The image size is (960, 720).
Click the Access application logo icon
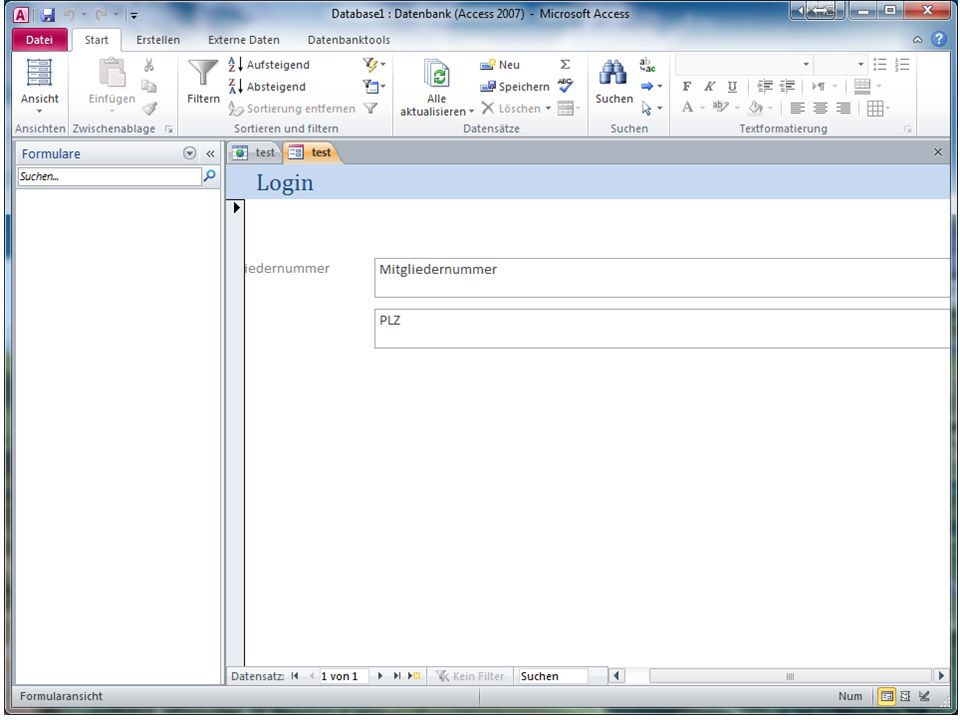20,15
